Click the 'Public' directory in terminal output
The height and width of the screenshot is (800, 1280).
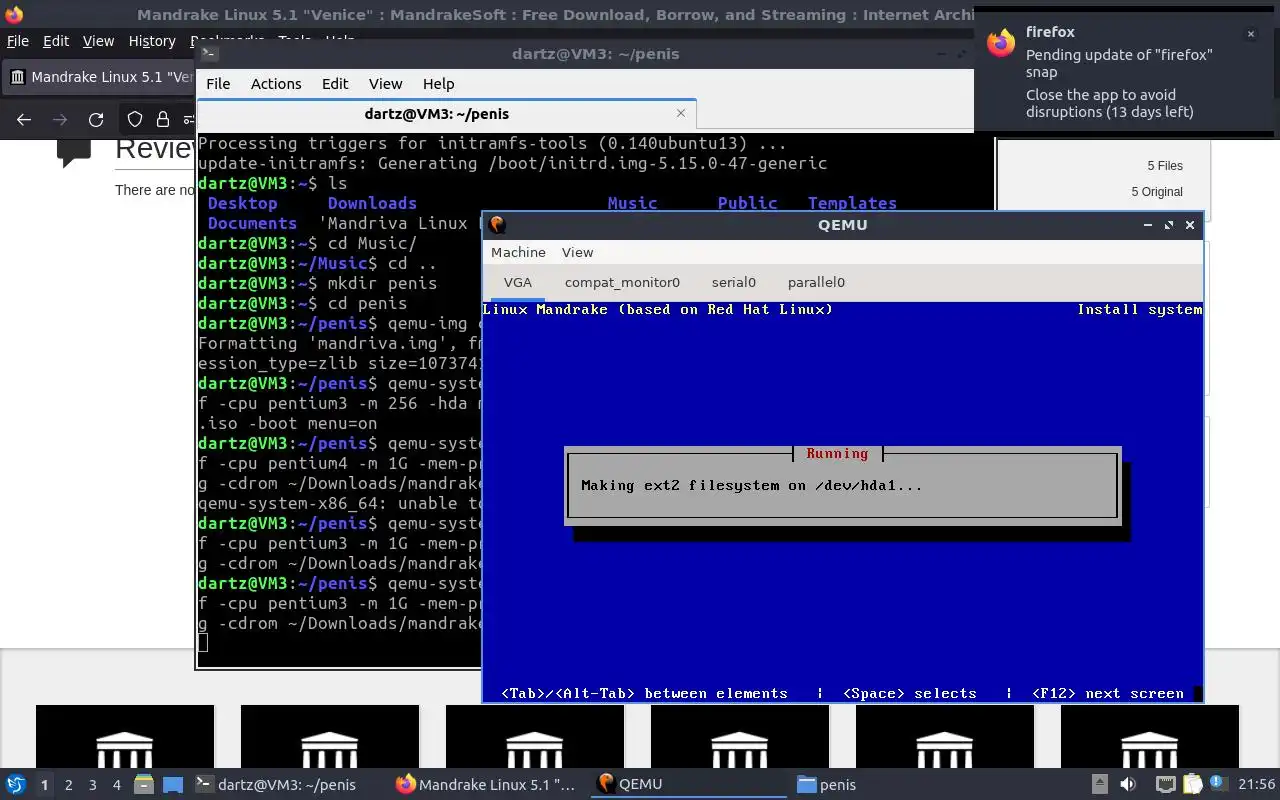[747, 203]
